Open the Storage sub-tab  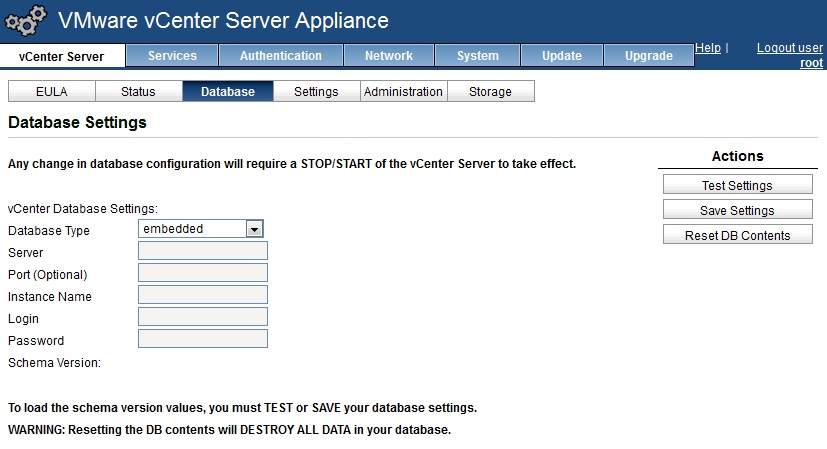pyautogui.click(x=491, y=91)
